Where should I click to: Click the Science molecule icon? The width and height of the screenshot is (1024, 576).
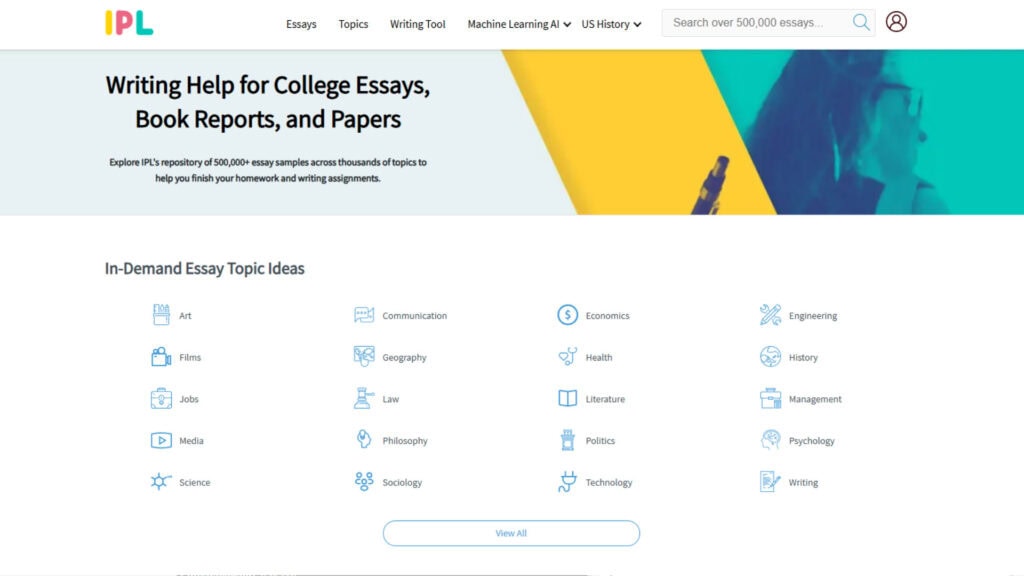pyautogui.click(x=161, y=482)
